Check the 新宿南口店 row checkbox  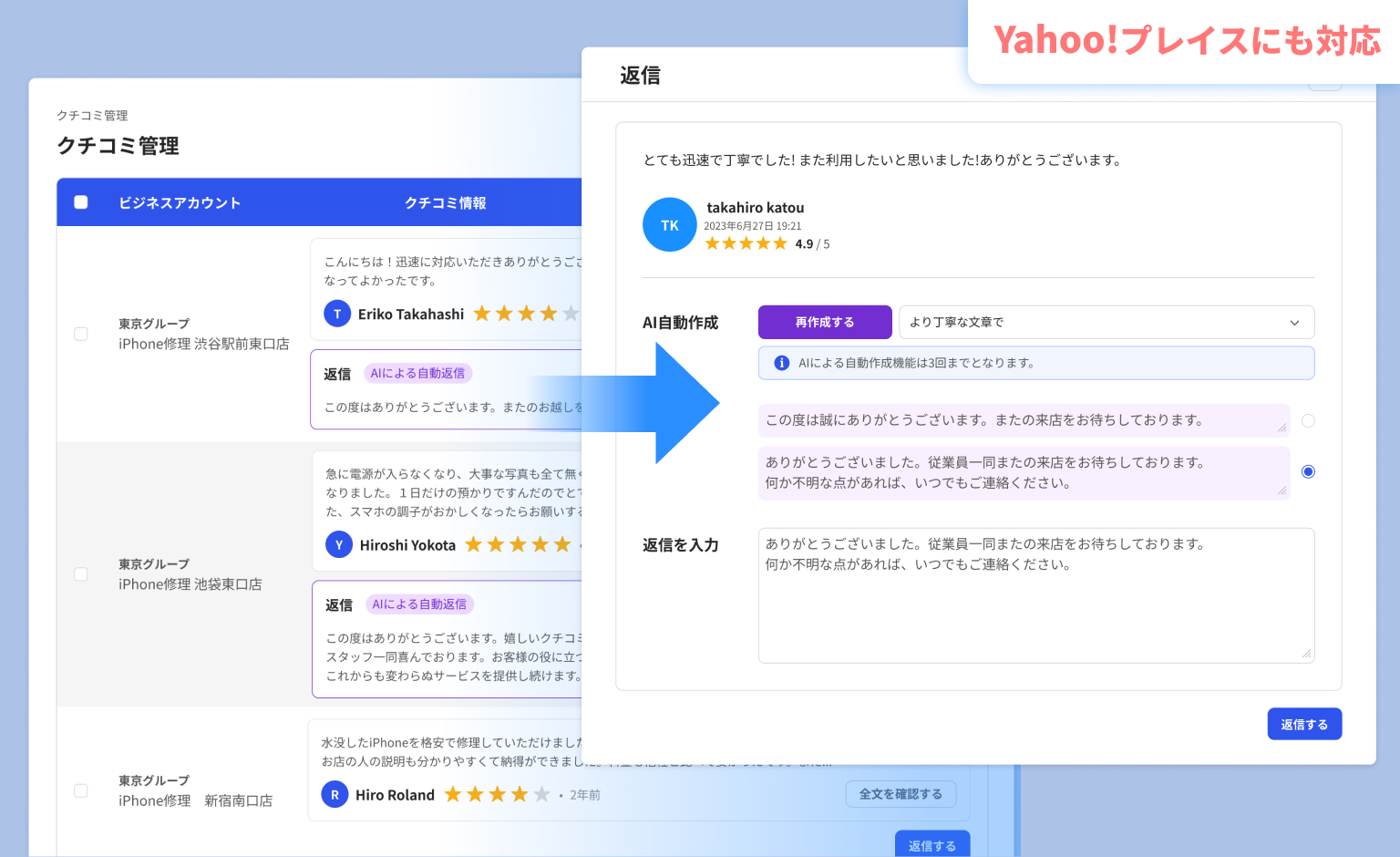point(81,790)
